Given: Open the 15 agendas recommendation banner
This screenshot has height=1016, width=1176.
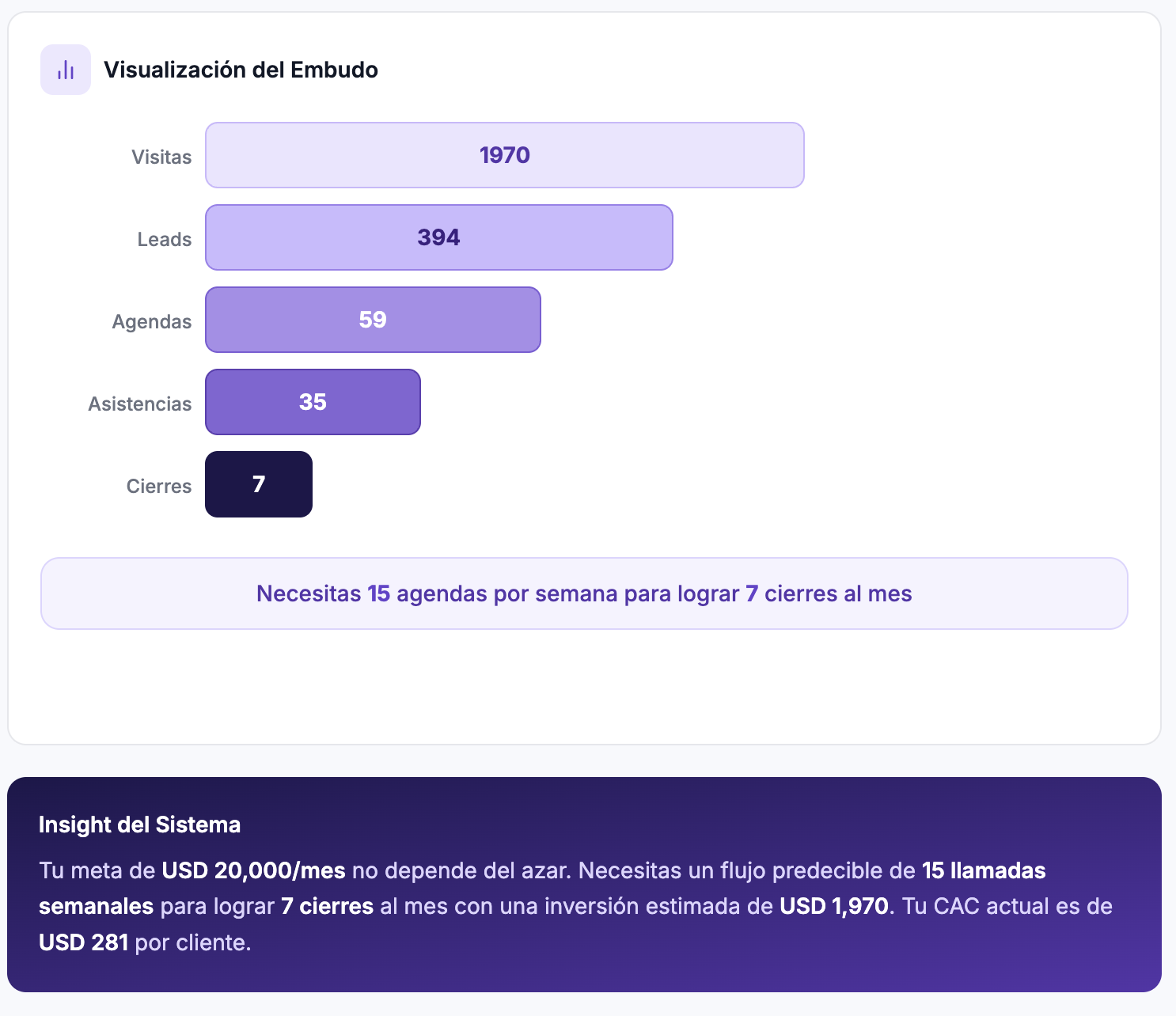Looking at the screenshot, I should (x=584, y=593).
